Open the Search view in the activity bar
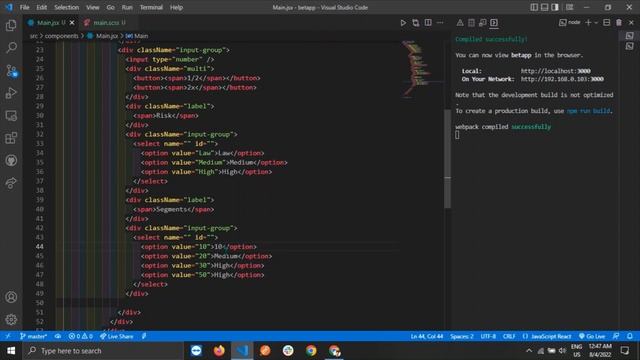 (11, 48)
